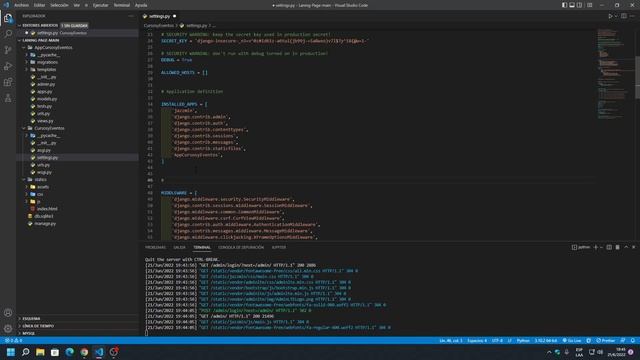640x360 pixels.
Task: Select settings.py editor tab
Action: (x=160, y=16)
